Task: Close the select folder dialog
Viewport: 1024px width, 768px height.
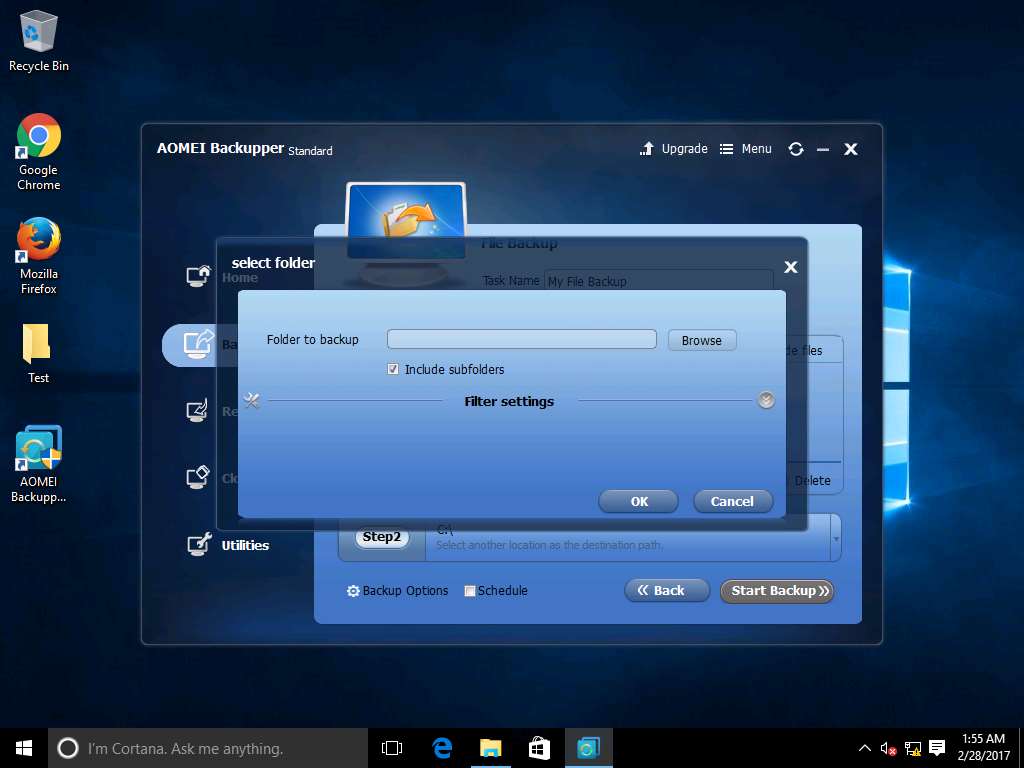Action: [x=791, y=266]
